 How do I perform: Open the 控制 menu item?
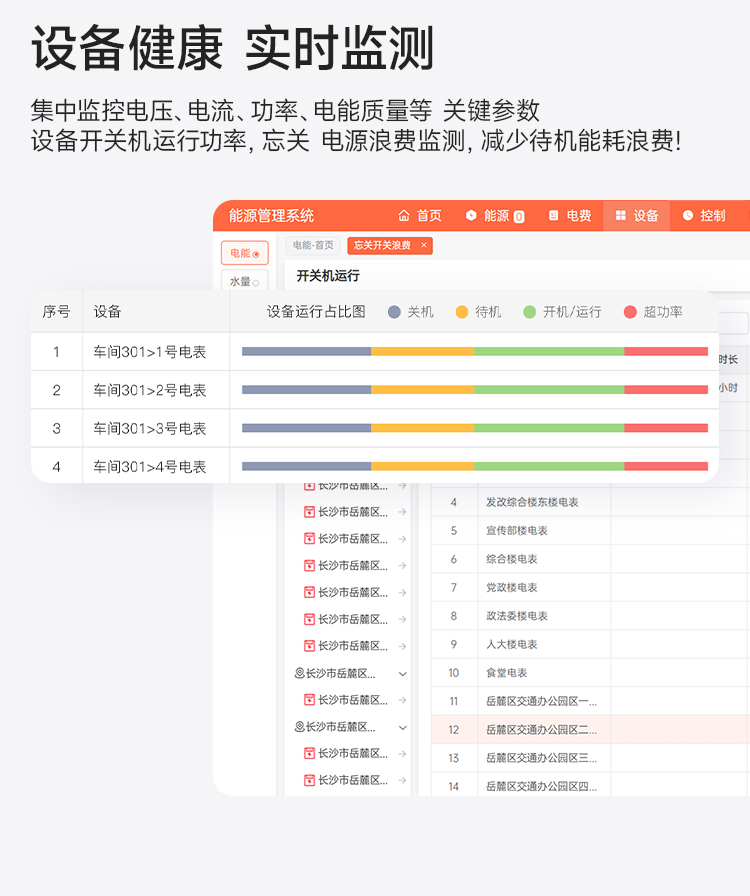coord(704,215)
